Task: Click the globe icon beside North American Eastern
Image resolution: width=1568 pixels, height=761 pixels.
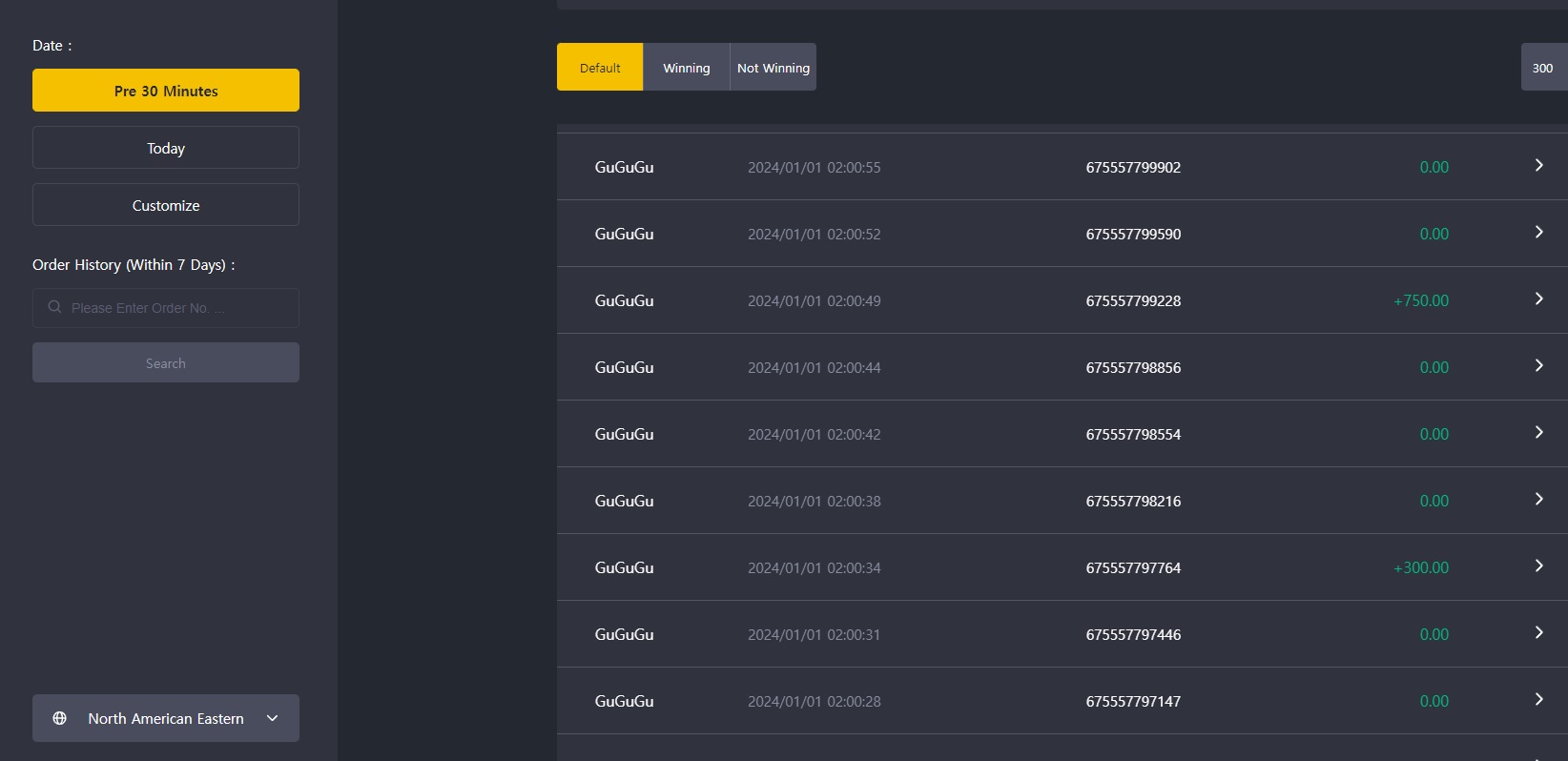Action: point(59,718)
